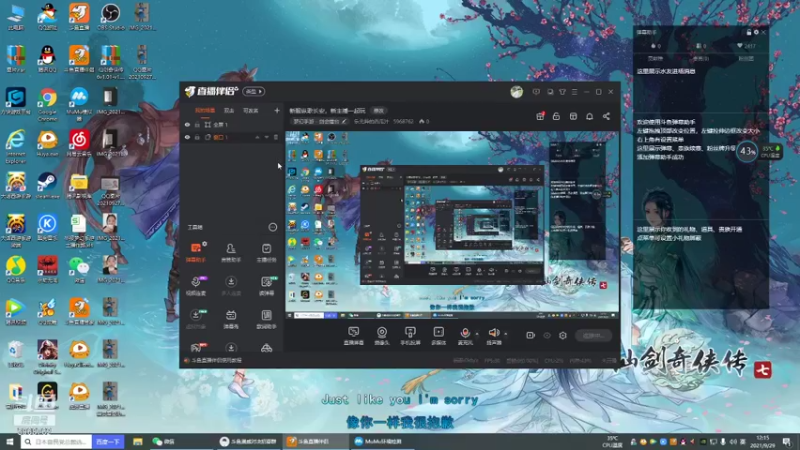Open the Google Chrome desktop icon
This screenshot has height=450, width=800.
point(47,104)
